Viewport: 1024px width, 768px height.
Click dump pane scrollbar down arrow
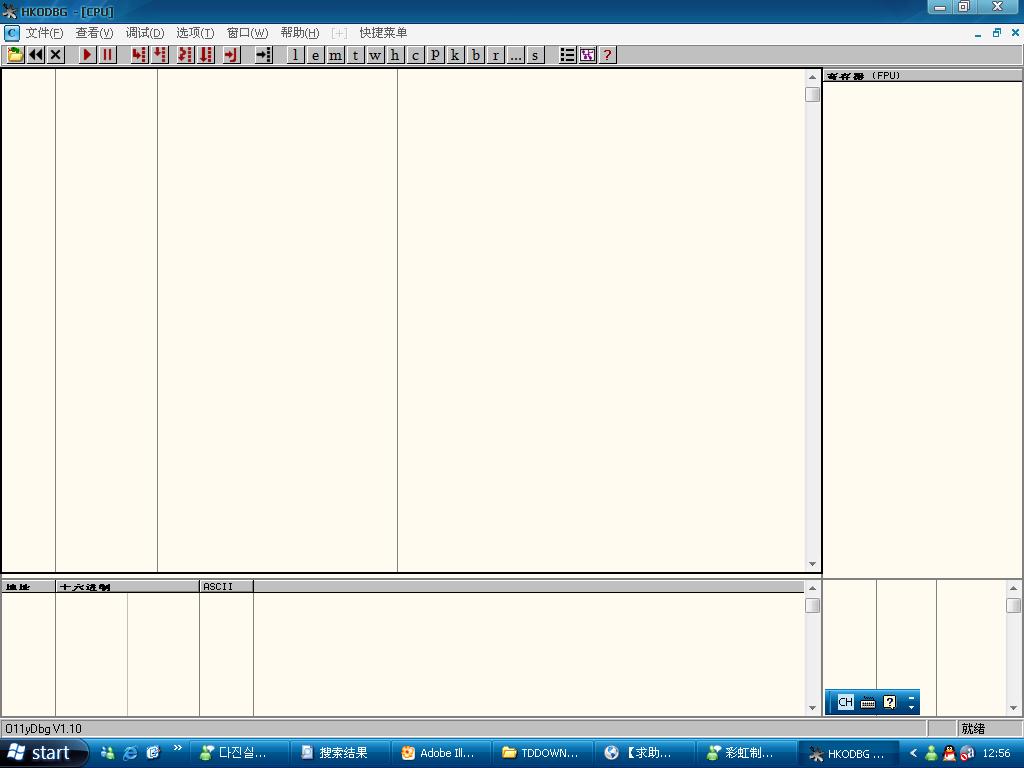(x=812, y=708)
